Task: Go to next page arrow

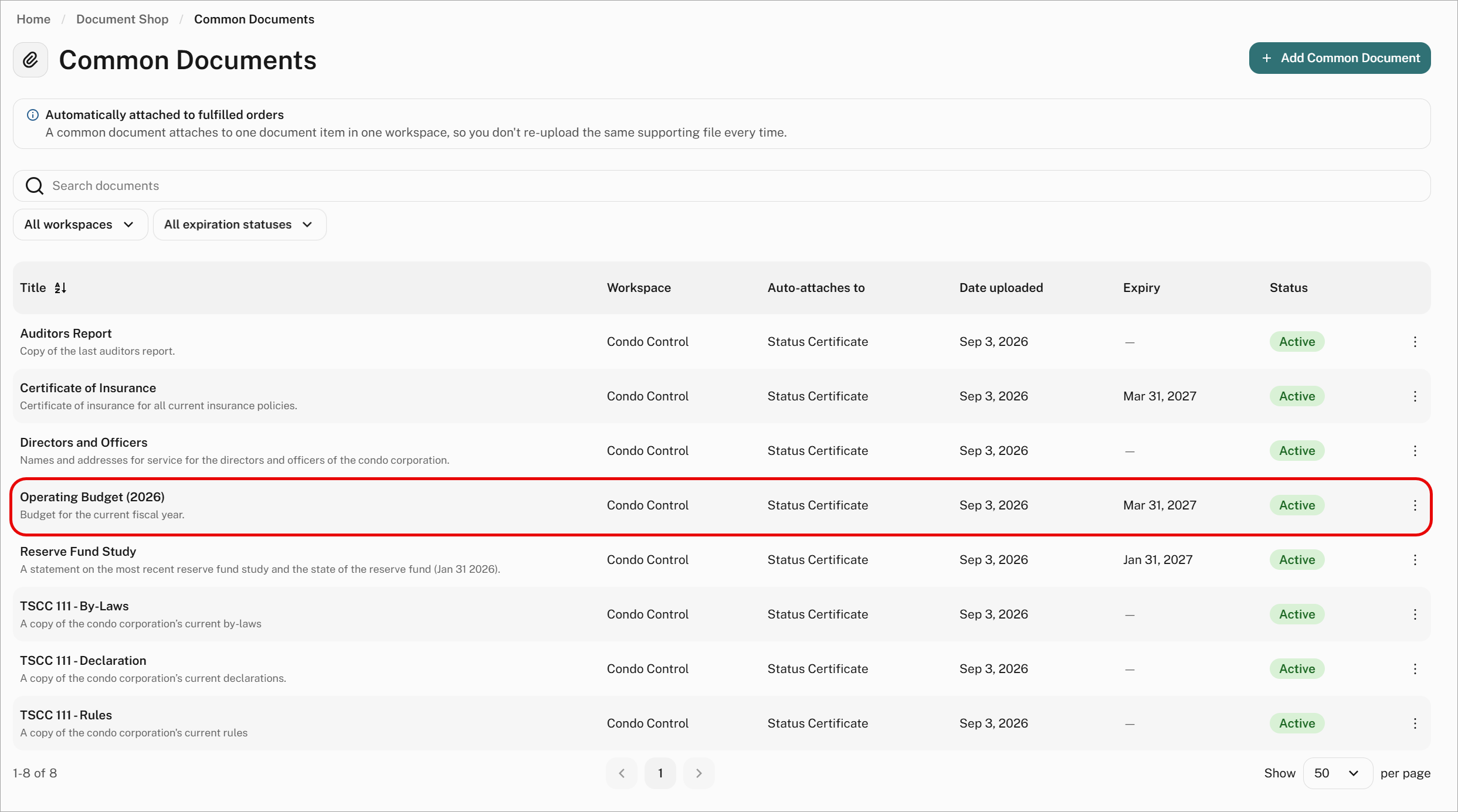Action: (699, 773)
